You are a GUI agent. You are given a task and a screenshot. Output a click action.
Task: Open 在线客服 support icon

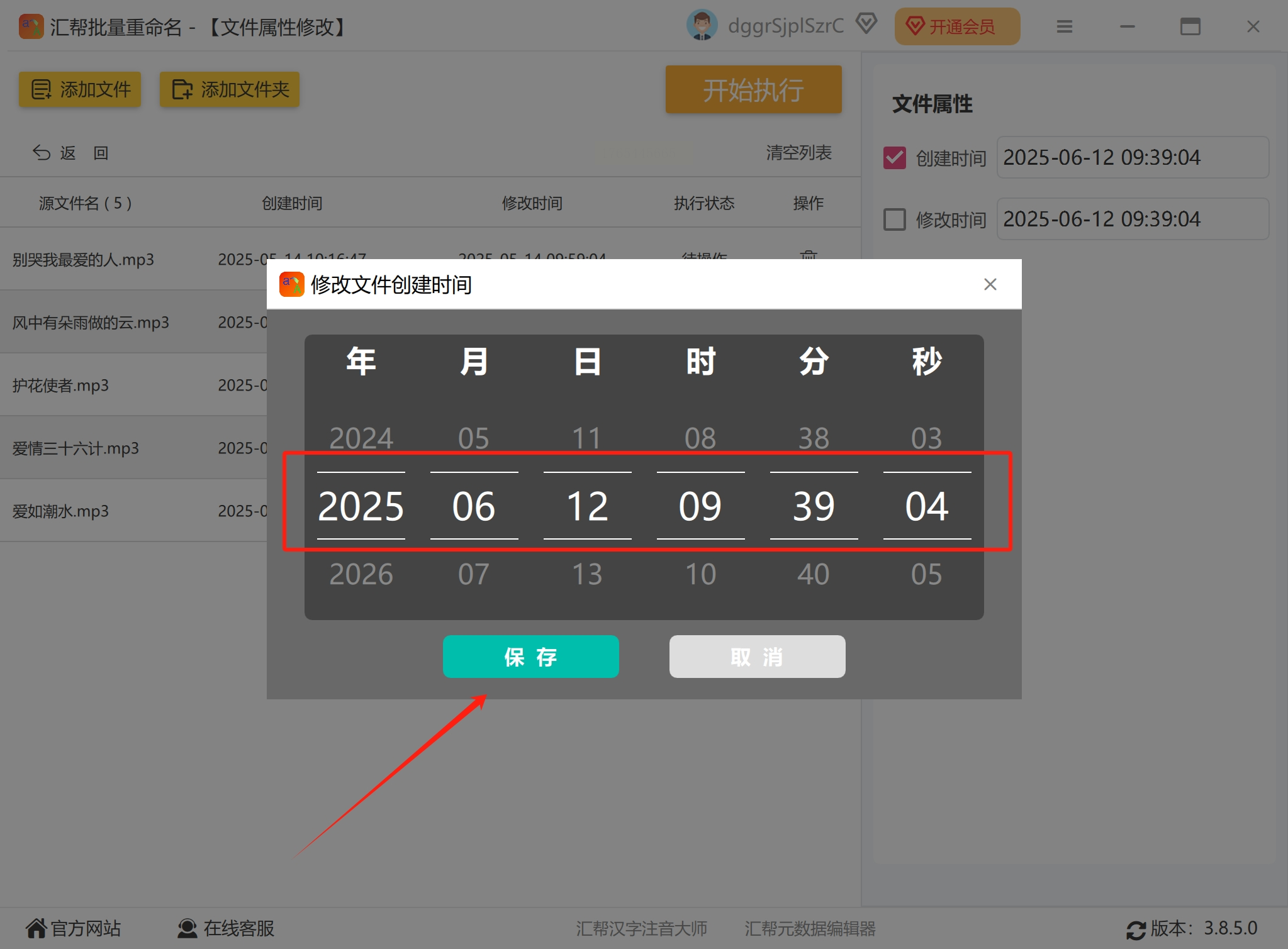(187, 928)
